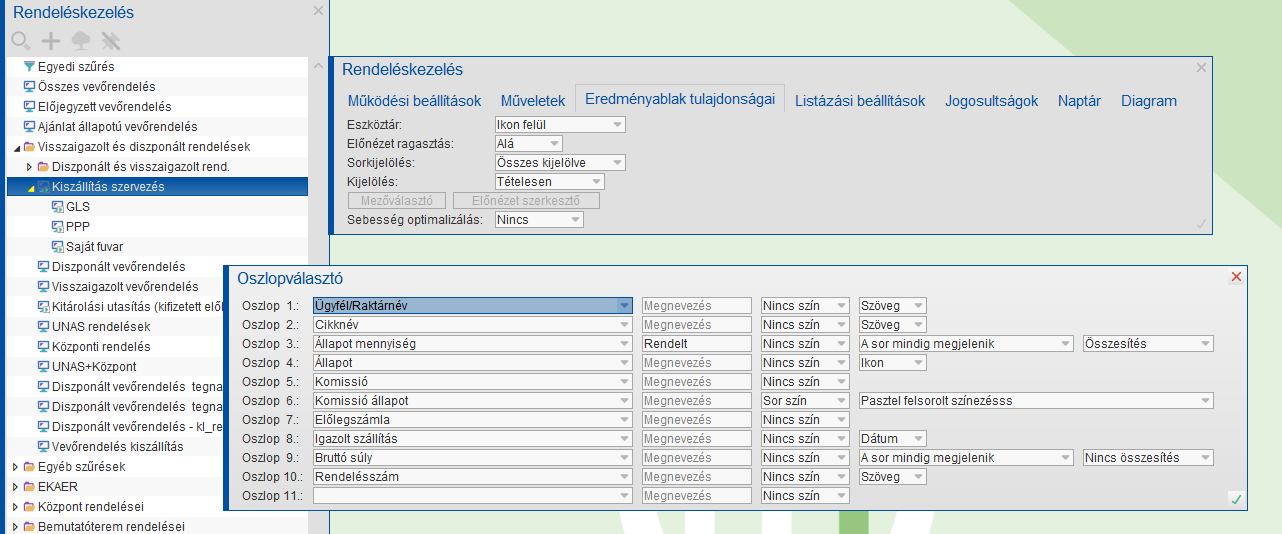The width and height of the screenshot is (1282, 534).
Task: Switch to Listázási beállítások tab
Action: pos(860,101)
